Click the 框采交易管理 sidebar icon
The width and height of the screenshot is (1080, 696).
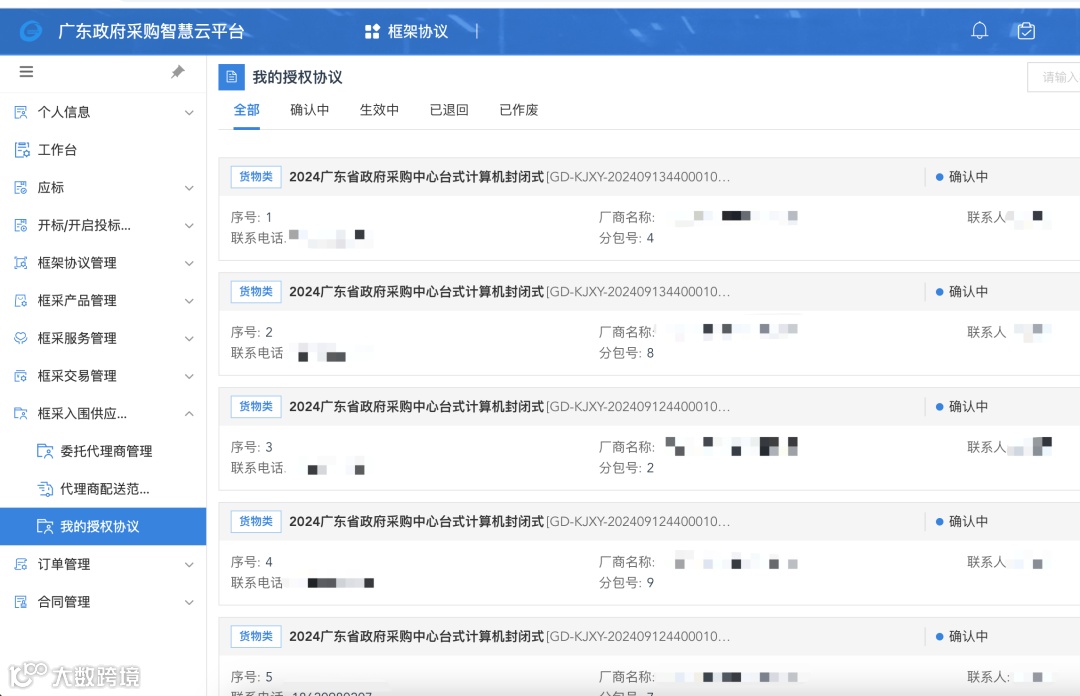pyautogui.click(x=21, y=376)
